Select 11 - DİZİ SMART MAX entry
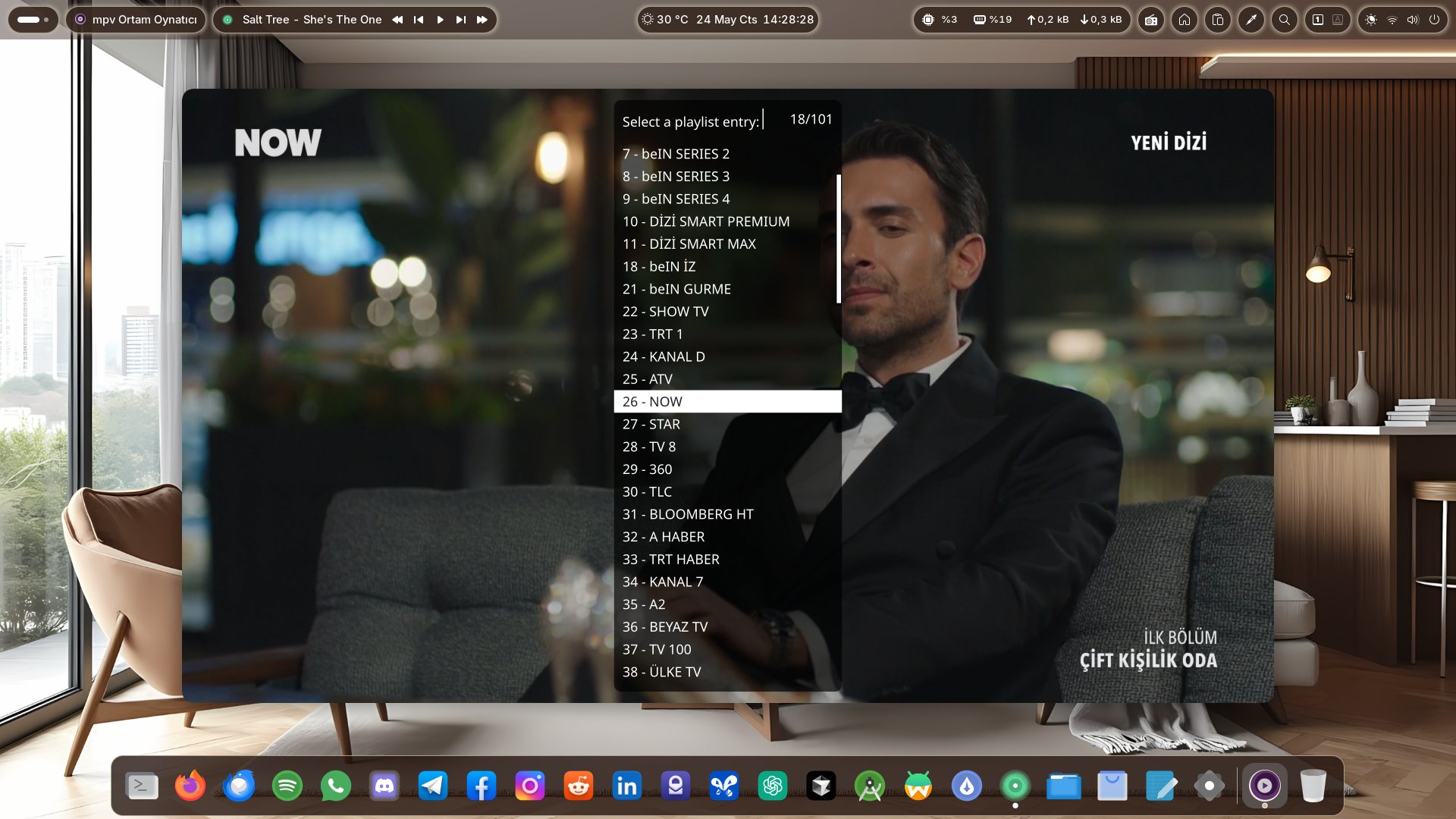 pos(727,244)
